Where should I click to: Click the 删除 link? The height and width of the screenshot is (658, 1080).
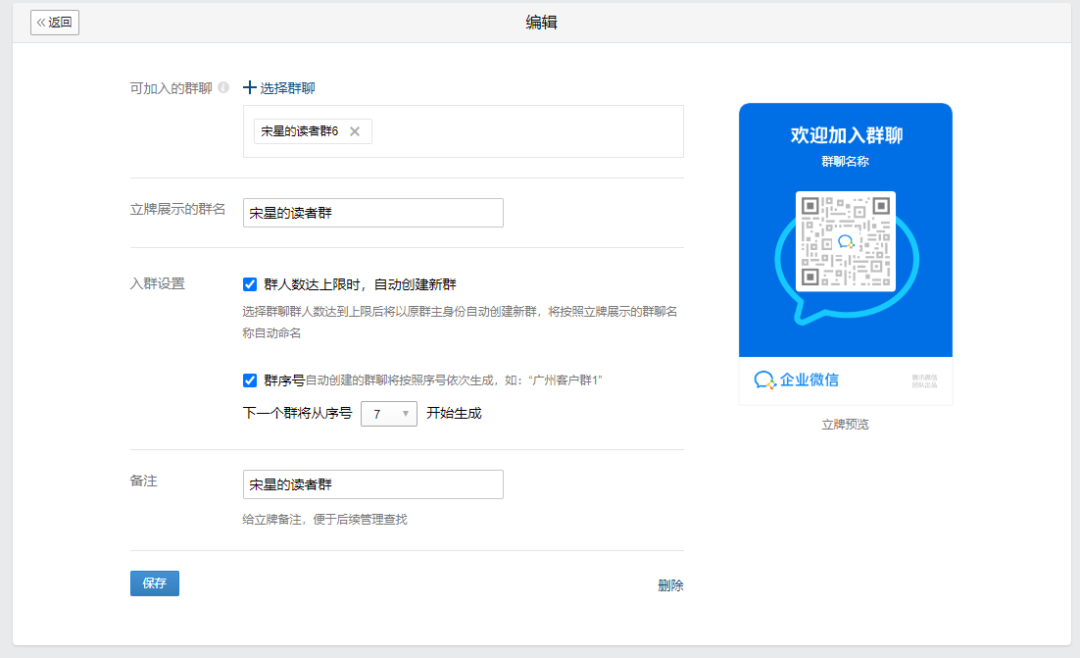670,586
